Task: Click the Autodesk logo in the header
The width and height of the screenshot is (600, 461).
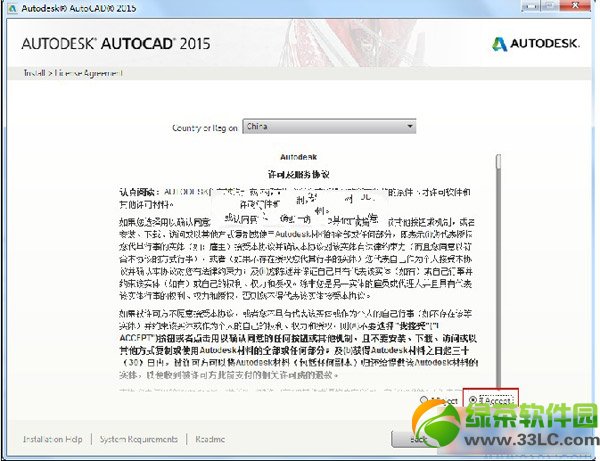Action: (535, 44)
